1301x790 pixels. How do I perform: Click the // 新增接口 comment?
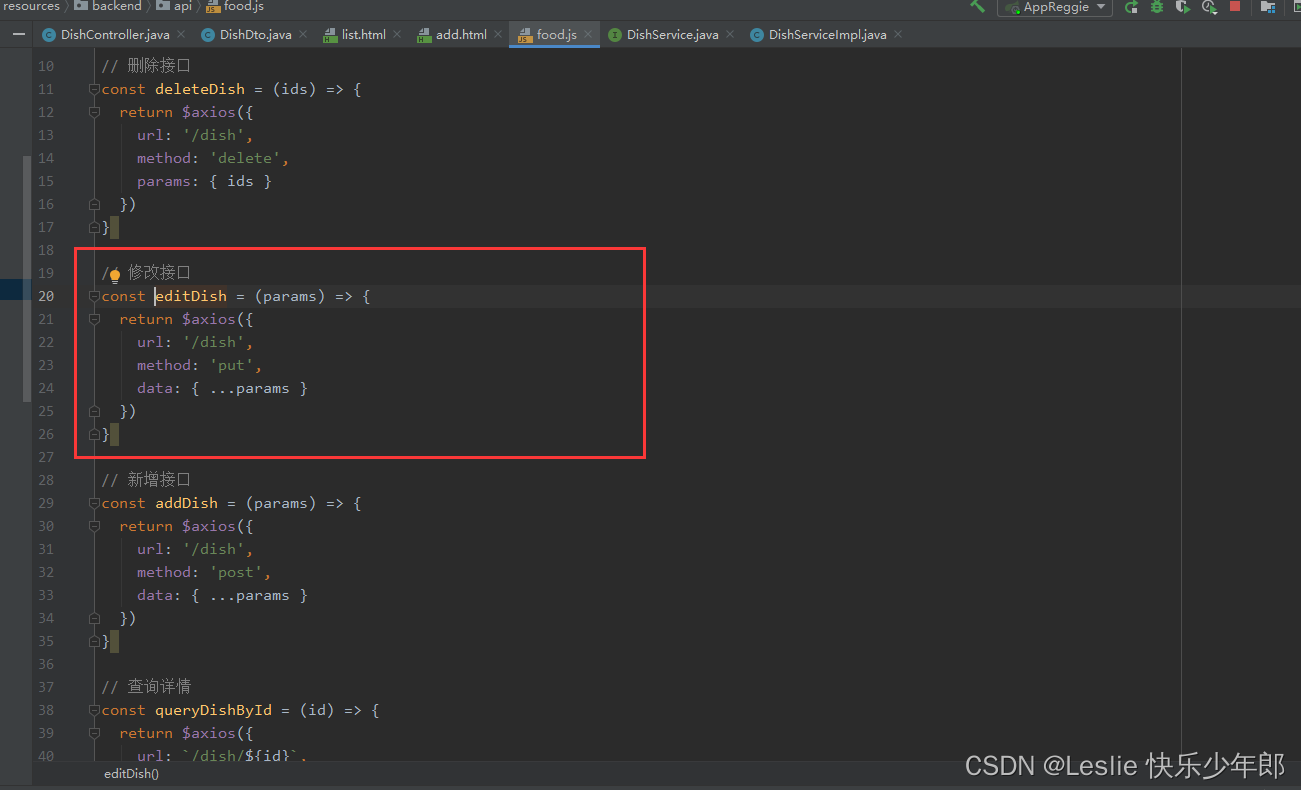tap(146, 480)
